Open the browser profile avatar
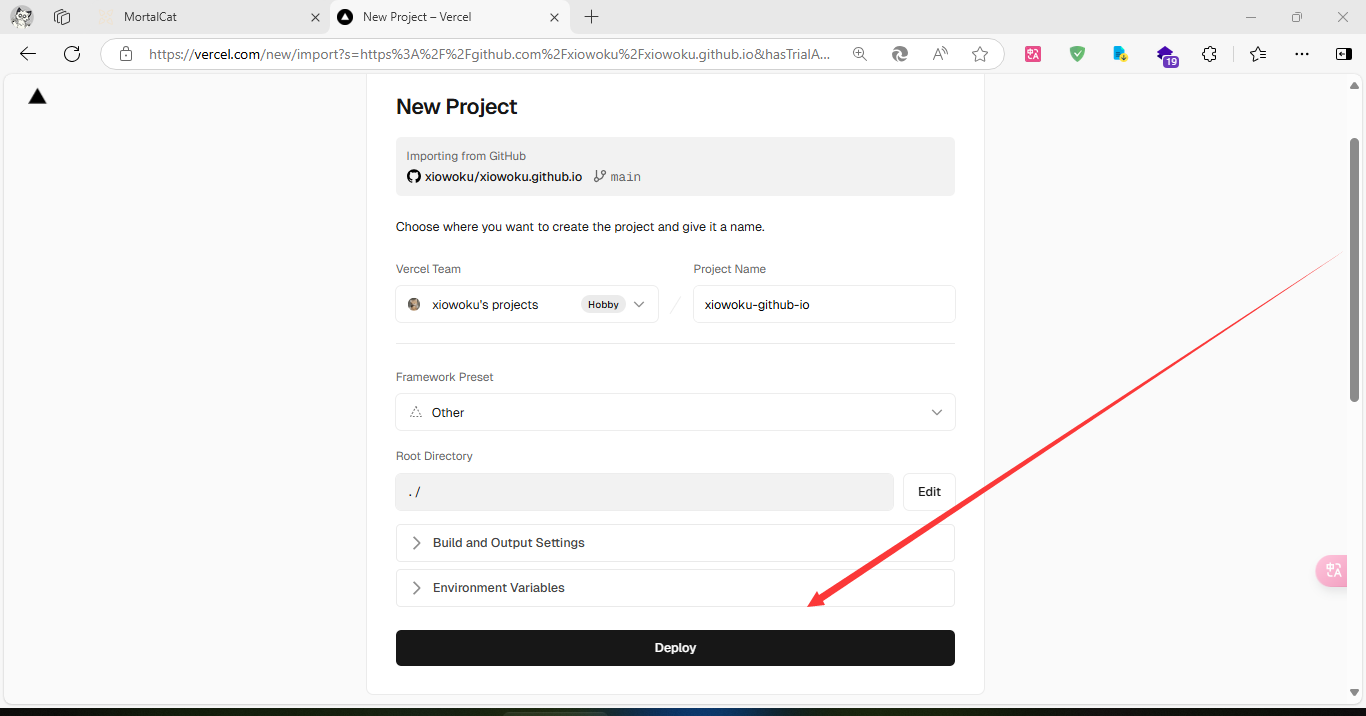This screenshot has width=1366, height=716. coord(22,17)
